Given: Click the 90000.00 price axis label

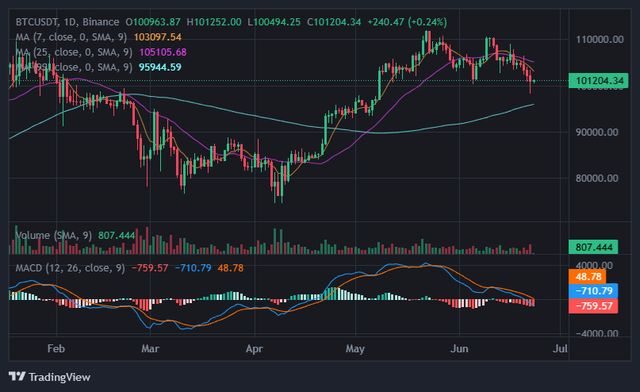Looking at the screenshot, I should coord(596,132).
